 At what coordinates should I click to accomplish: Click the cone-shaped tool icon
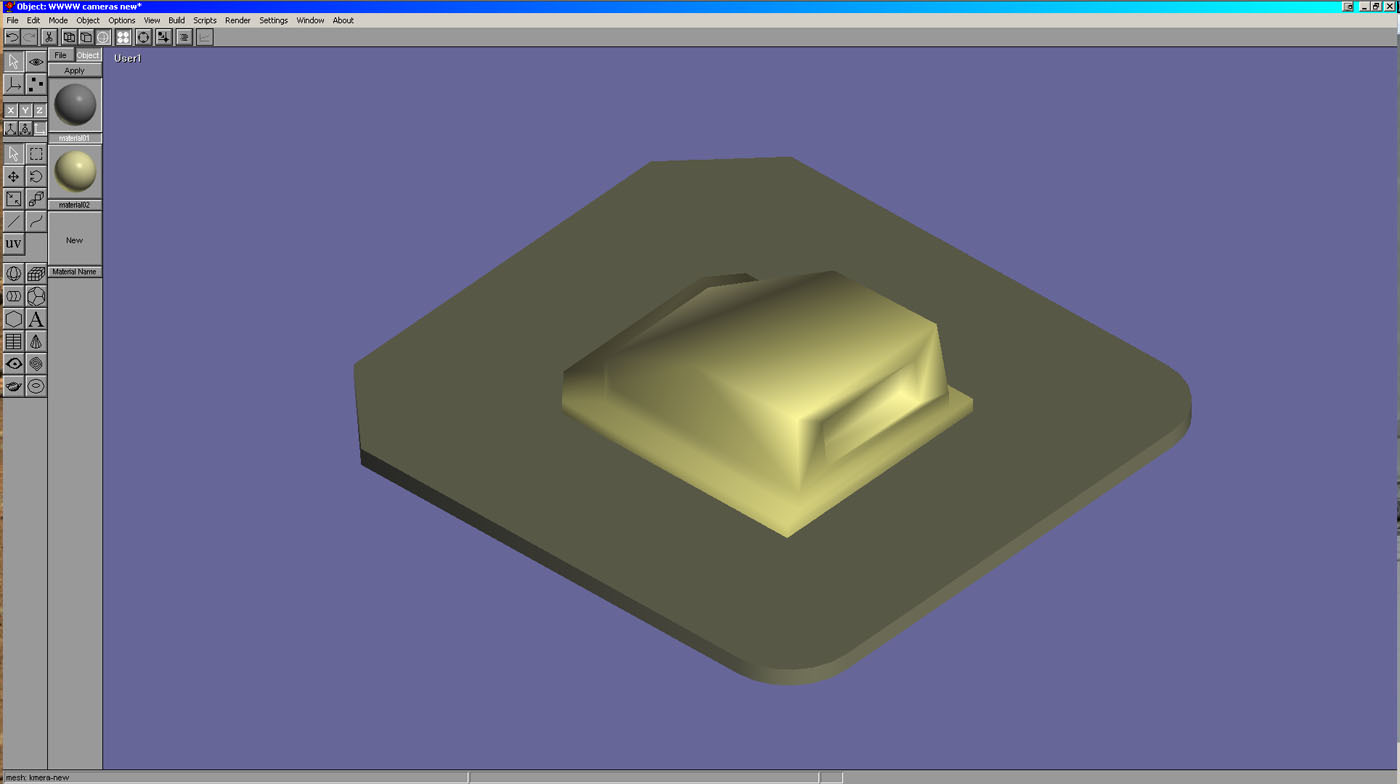coord(36,342)
